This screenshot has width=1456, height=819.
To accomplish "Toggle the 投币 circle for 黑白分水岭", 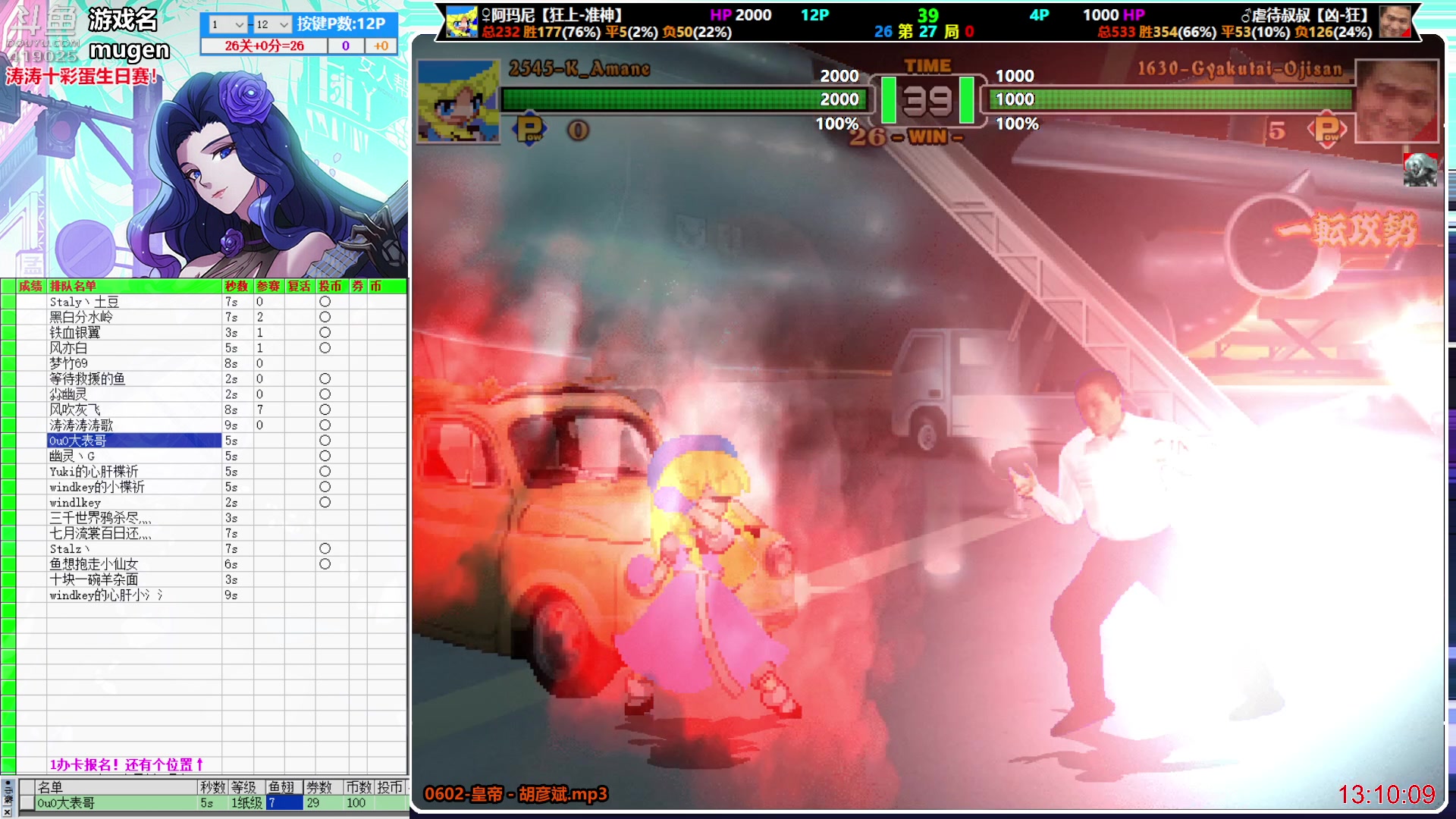I will point(325,317).
